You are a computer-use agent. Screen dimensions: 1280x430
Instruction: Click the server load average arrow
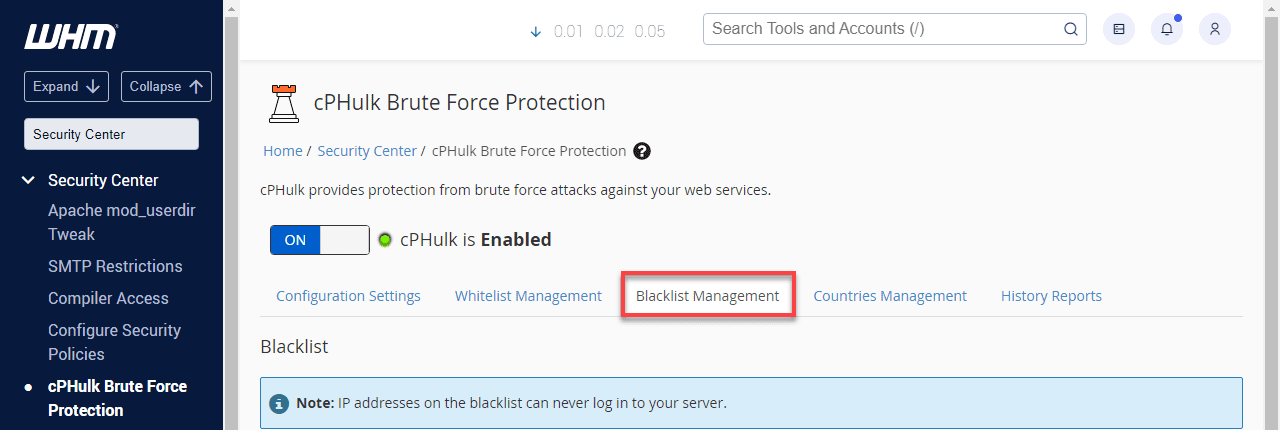[535, 31]
